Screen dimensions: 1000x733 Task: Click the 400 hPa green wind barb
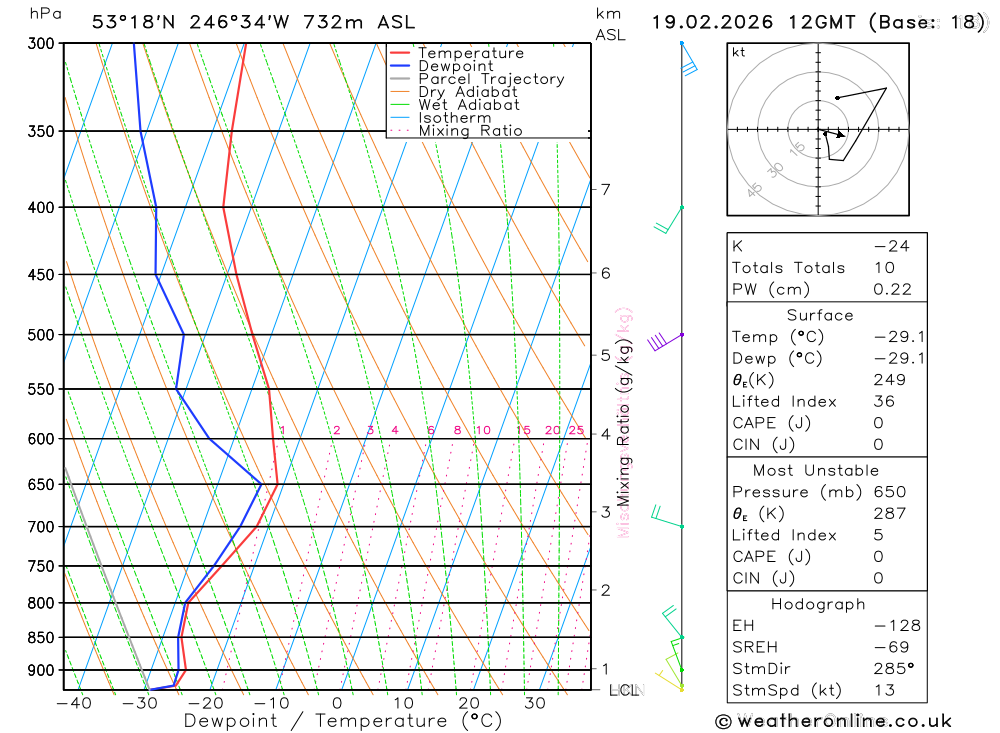coord(668,220)
